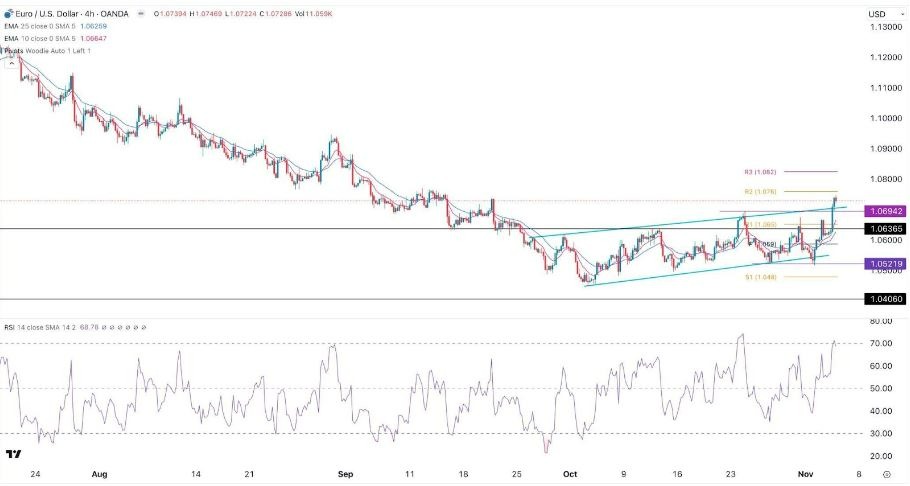Select the EMA 25 close indicator legend
This screenshot has height=486, width=910.
(39, 26)
